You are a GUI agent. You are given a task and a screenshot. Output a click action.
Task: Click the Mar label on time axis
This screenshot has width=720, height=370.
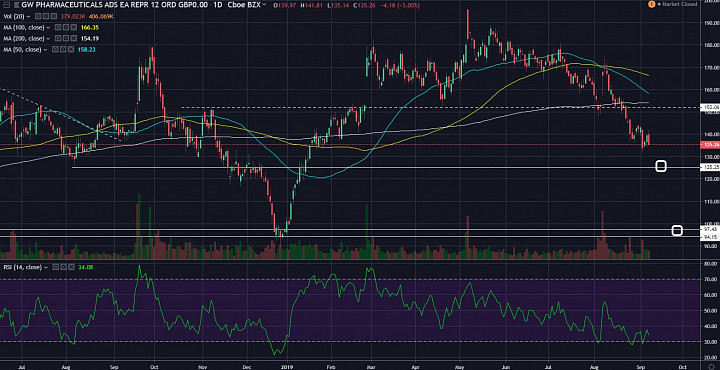click(371, 367)
